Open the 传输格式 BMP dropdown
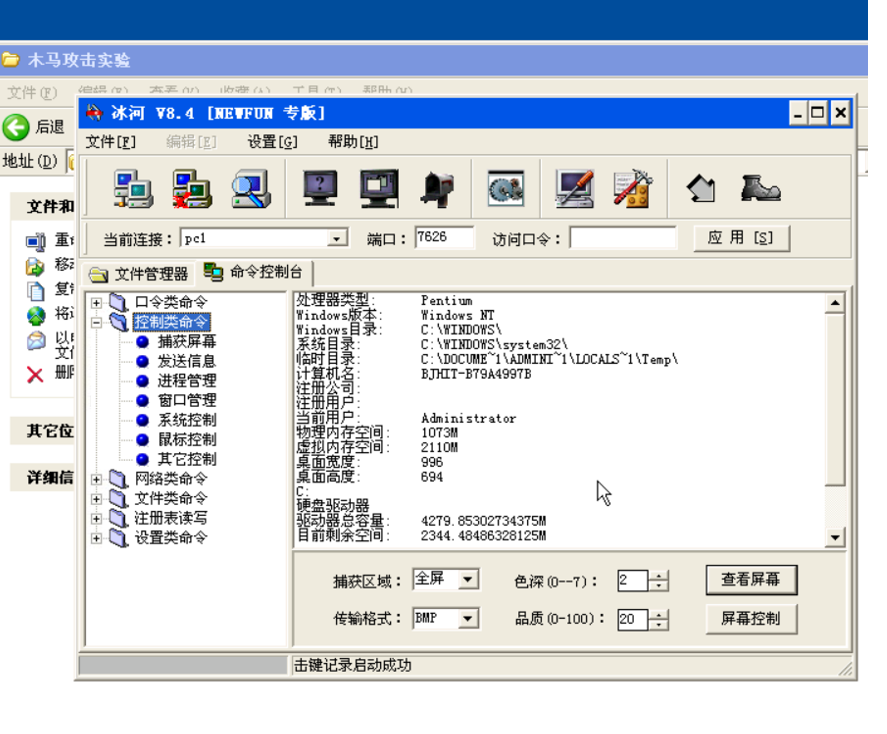The image size is (887, 734). [467, 619]
